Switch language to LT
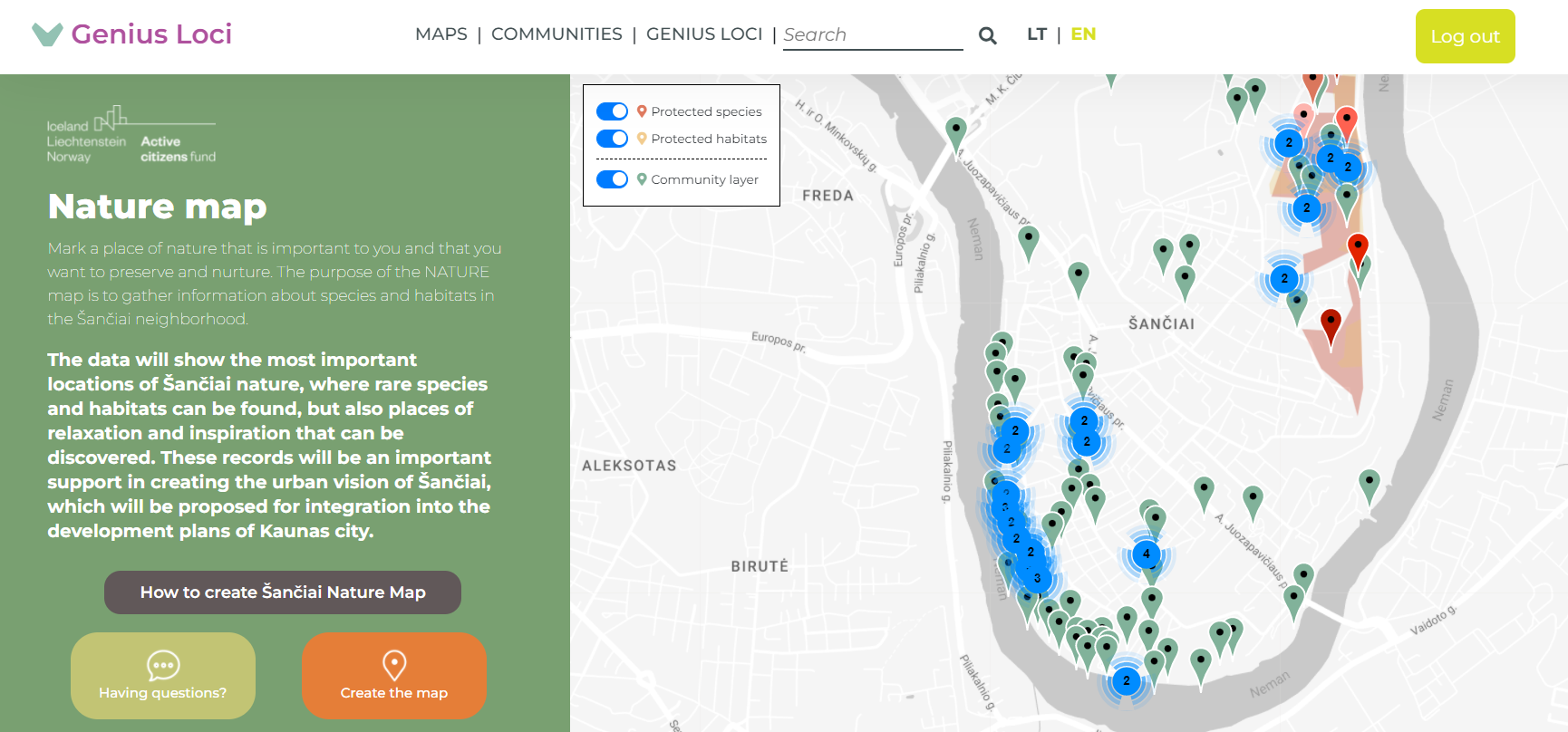This screenshot has width=1568, height=732. (x=1037, y=34)
